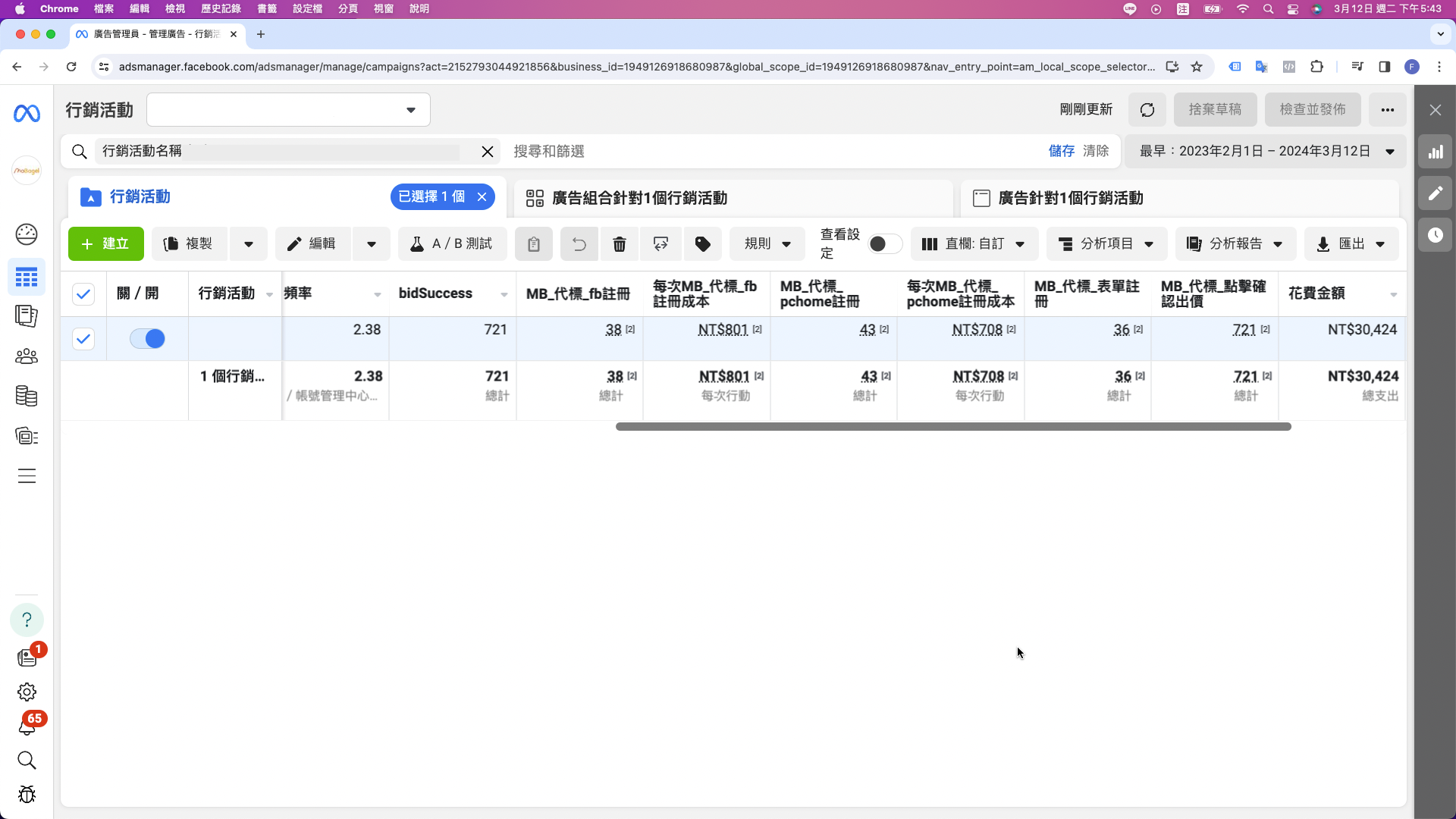1456x819 pixels.
Task: Open search magnifier in sidebar
Action: [27, 760]
